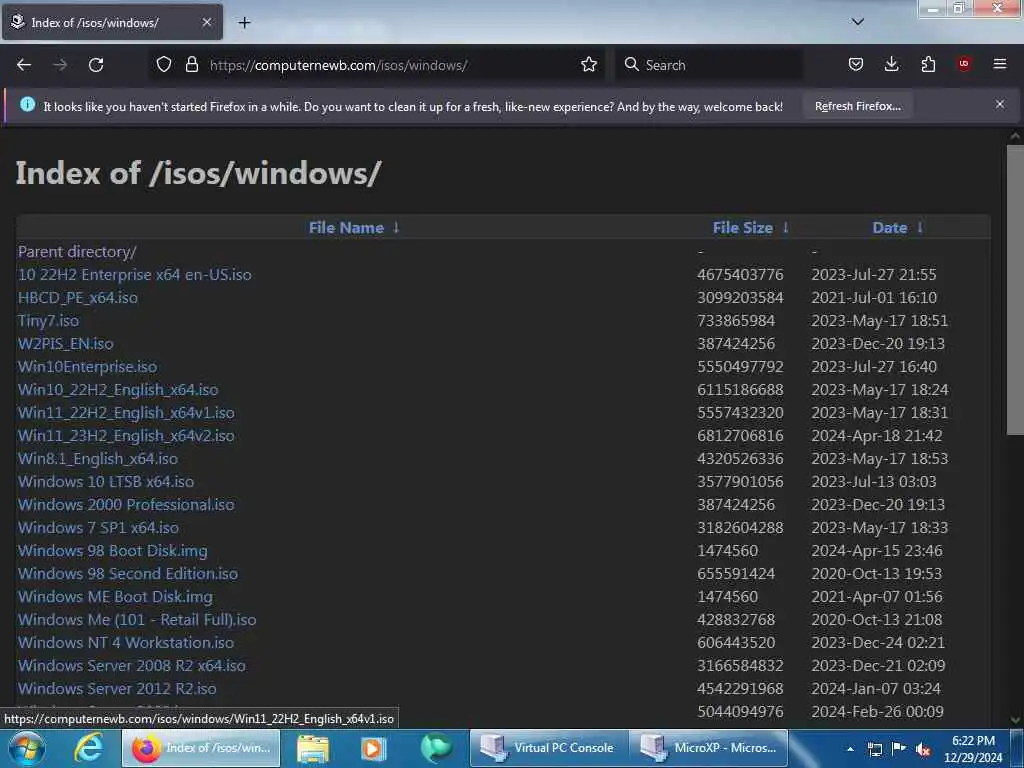Open the network tray icon
Viewport: 1024px width, 768px height.
874,750
